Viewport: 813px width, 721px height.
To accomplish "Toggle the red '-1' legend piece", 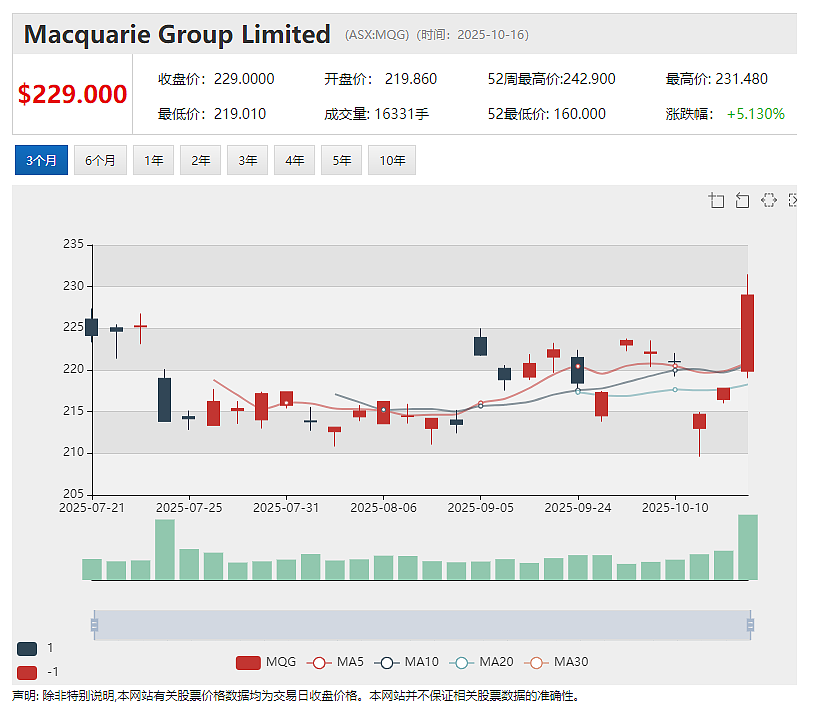I will click(27, 673).
